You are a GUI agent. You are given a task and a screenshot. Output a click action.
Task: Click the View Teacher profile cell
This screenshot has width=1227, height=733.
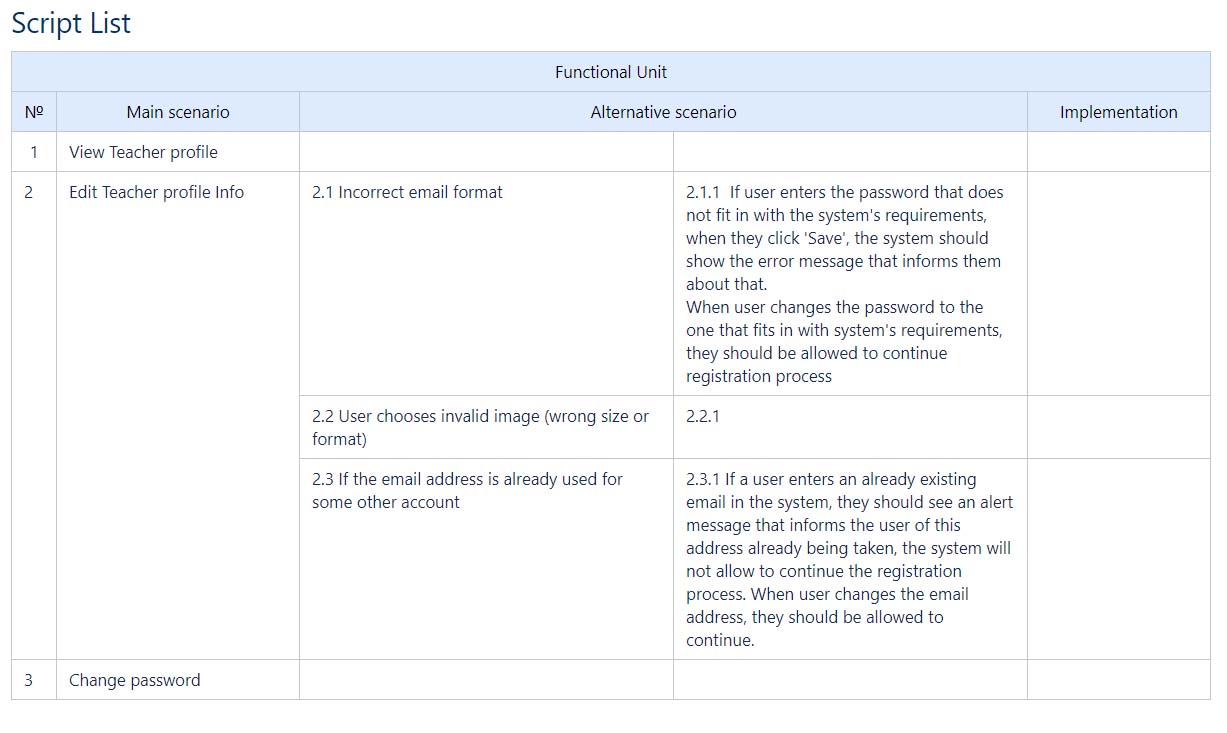[143, 152]
